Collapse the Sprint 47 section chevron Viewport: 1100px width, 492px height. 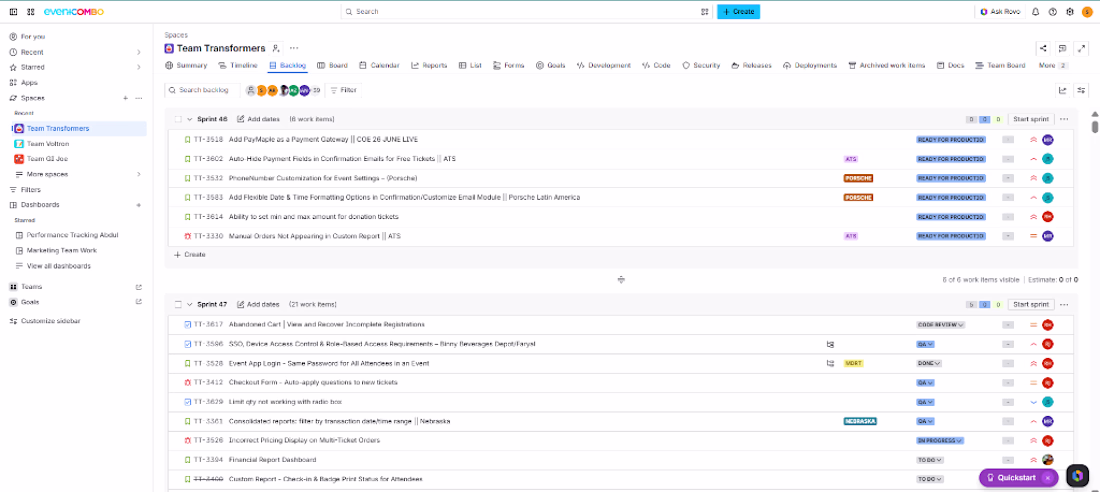189,305
